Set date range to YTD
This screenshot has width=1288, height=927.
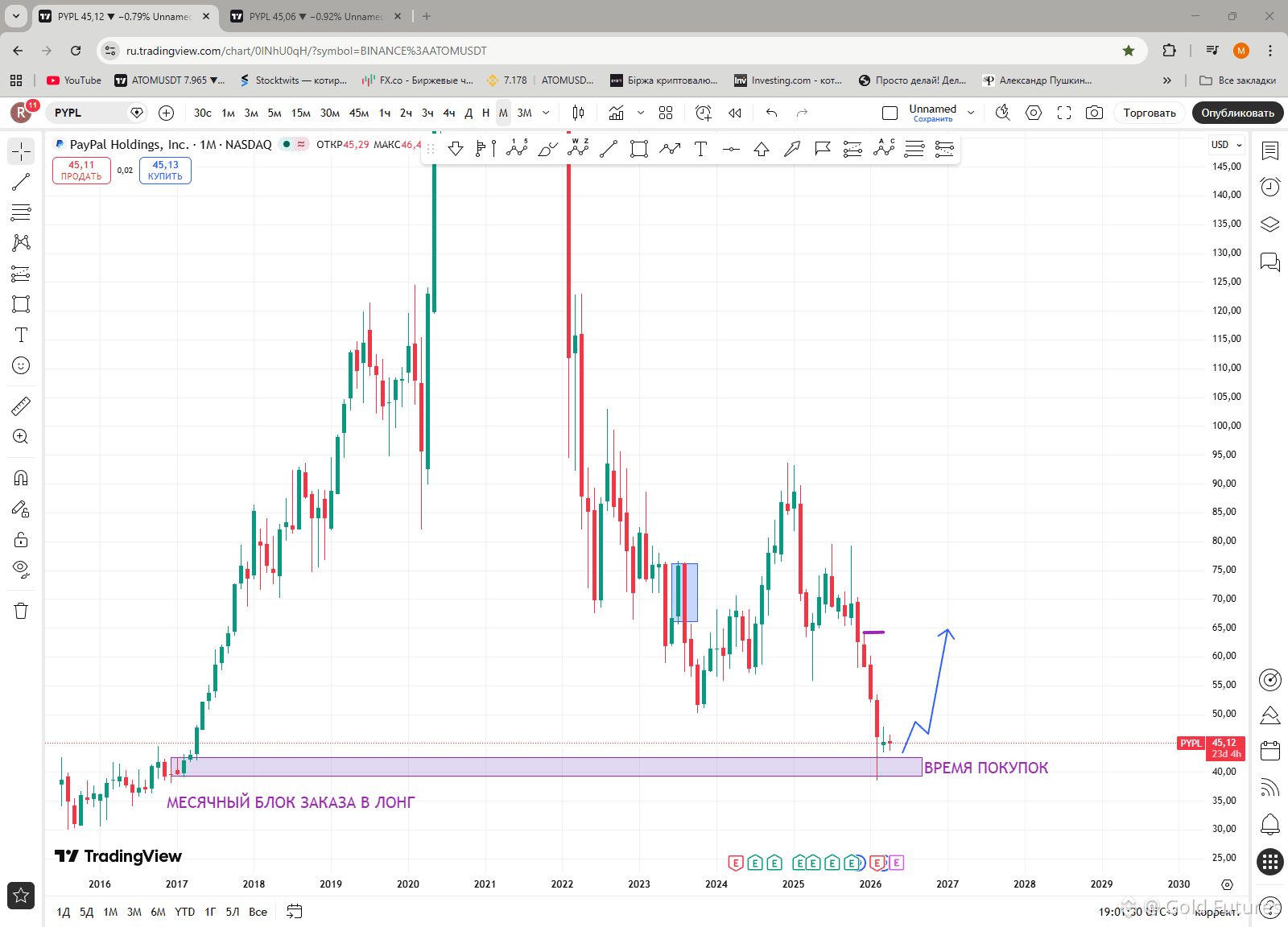point(185,912)
